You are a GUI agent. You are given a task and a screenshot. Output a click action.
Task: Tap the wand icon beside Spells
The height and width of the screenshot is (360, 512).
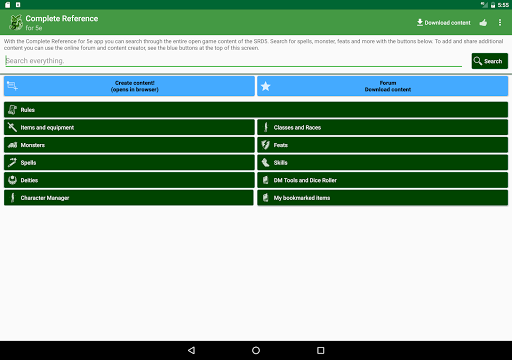click(x=12, y=163)
